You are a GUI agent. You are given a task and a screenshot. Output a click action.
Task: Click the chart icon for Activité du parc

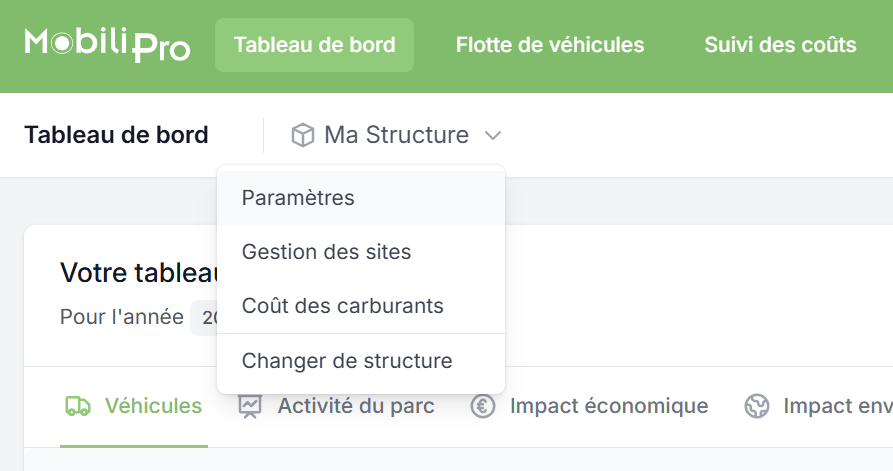(250, 406)
